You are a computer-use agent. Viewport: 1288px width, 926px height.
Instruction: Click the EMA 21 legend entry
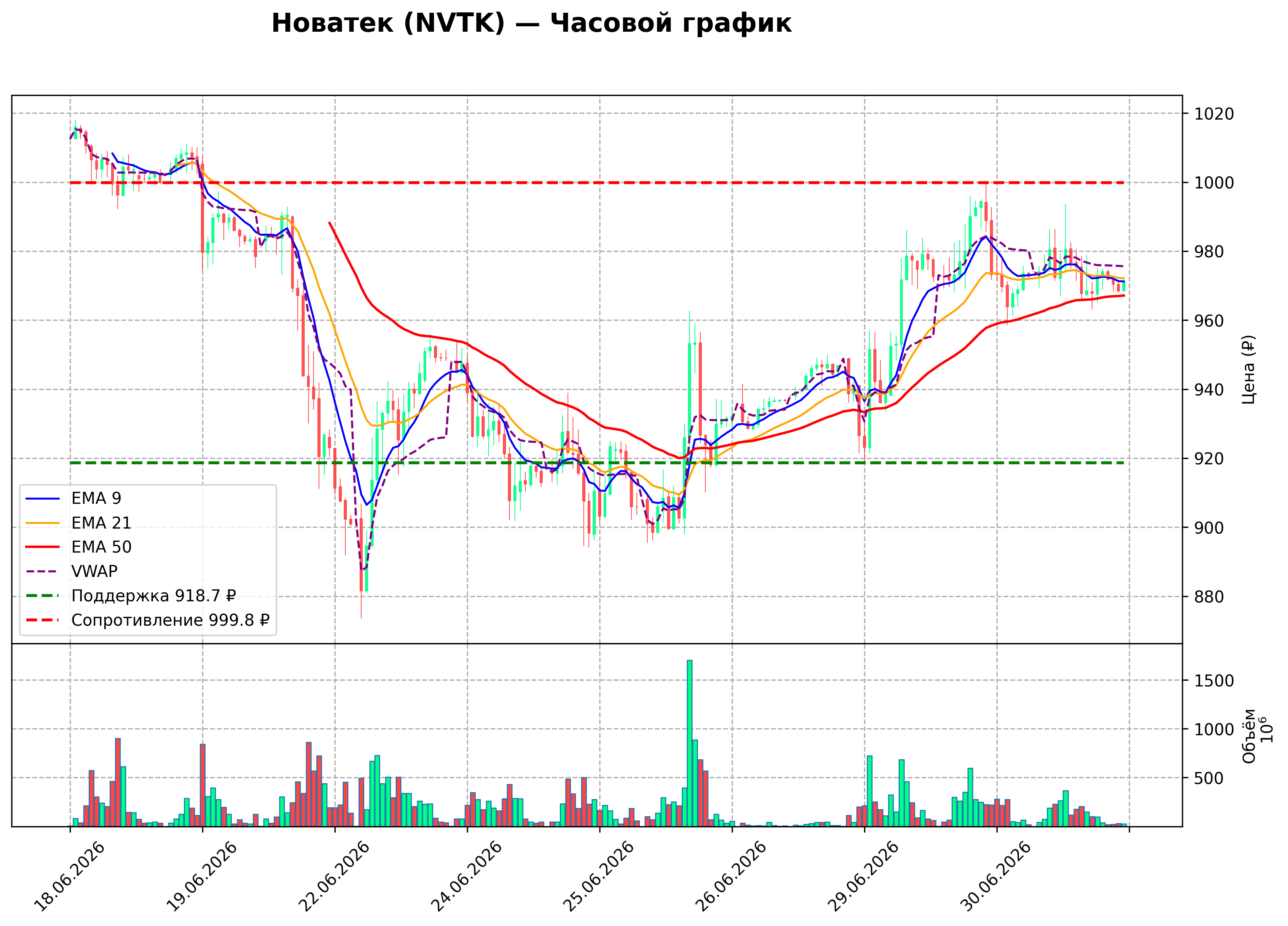click(78, 522)
